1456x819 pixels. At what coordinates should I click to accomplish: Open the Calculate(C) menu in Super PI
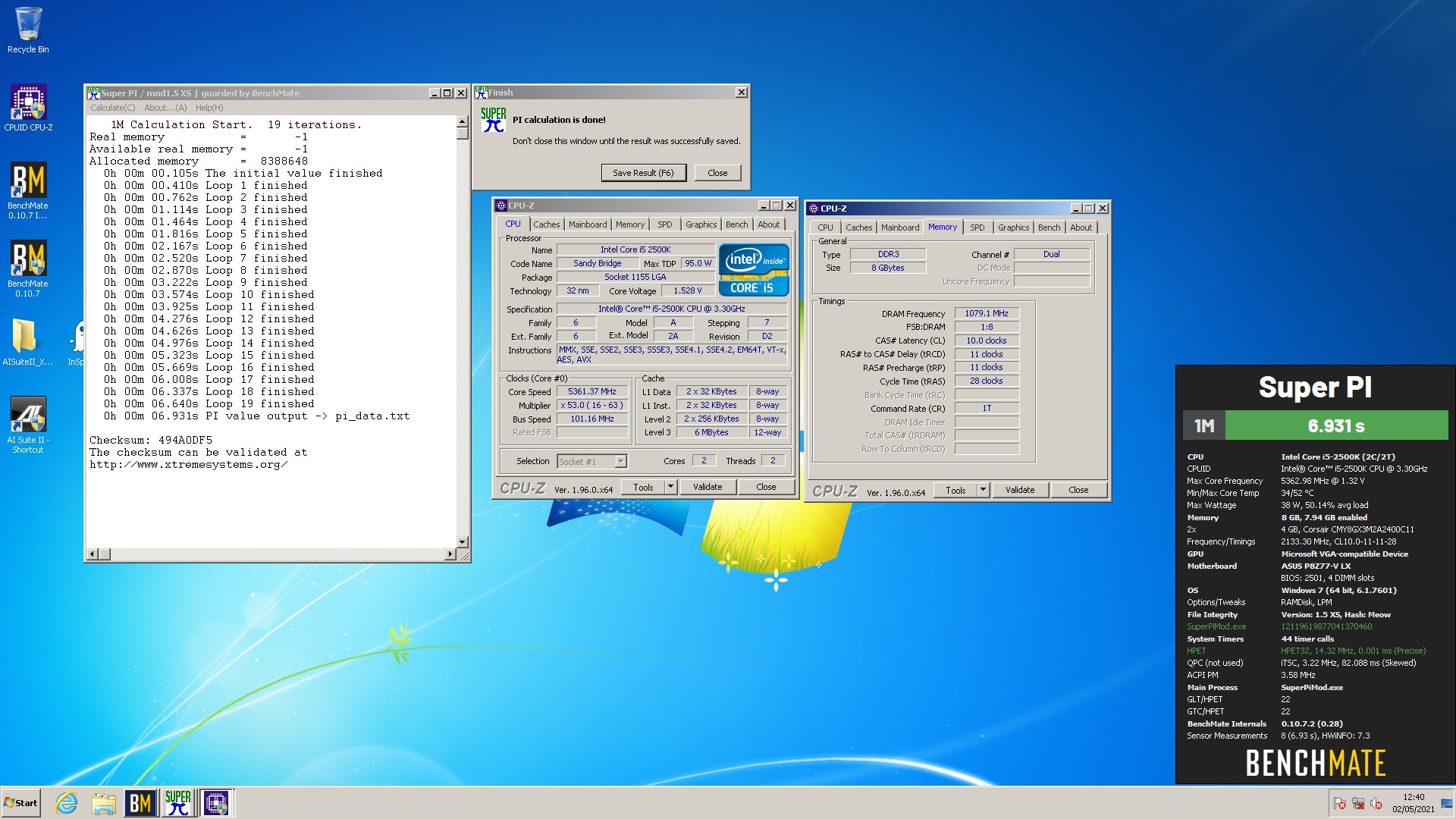pos(113,108)
